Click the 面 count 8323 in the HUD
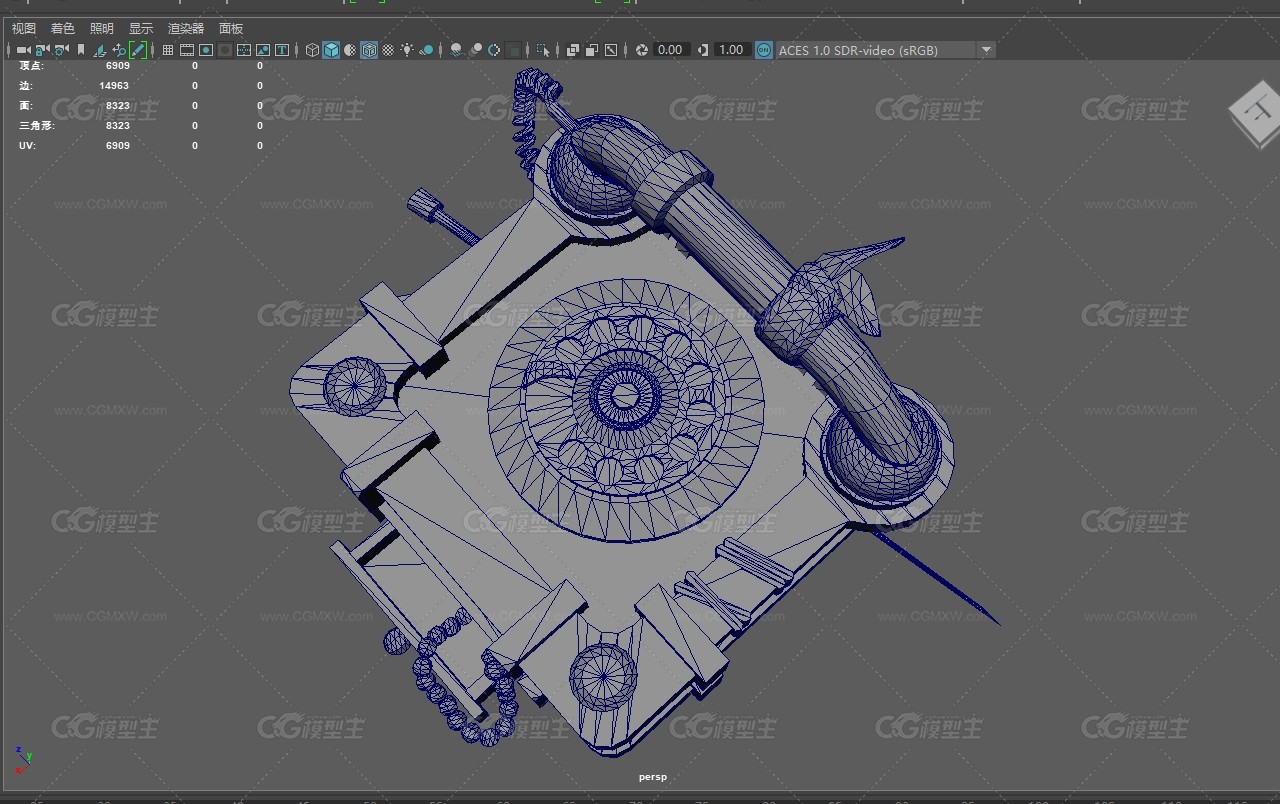This screenshot has height=804, width=1280. tap(118, 106)
